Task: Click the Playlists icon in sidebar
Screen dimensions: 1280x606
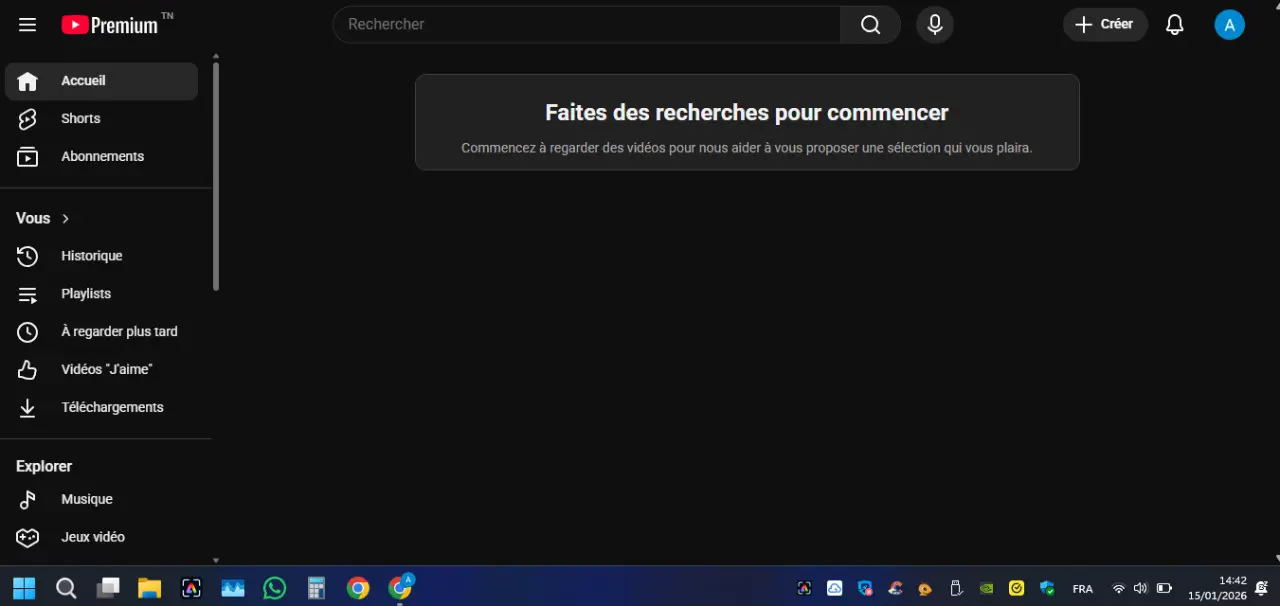Action: pos(27,294)
